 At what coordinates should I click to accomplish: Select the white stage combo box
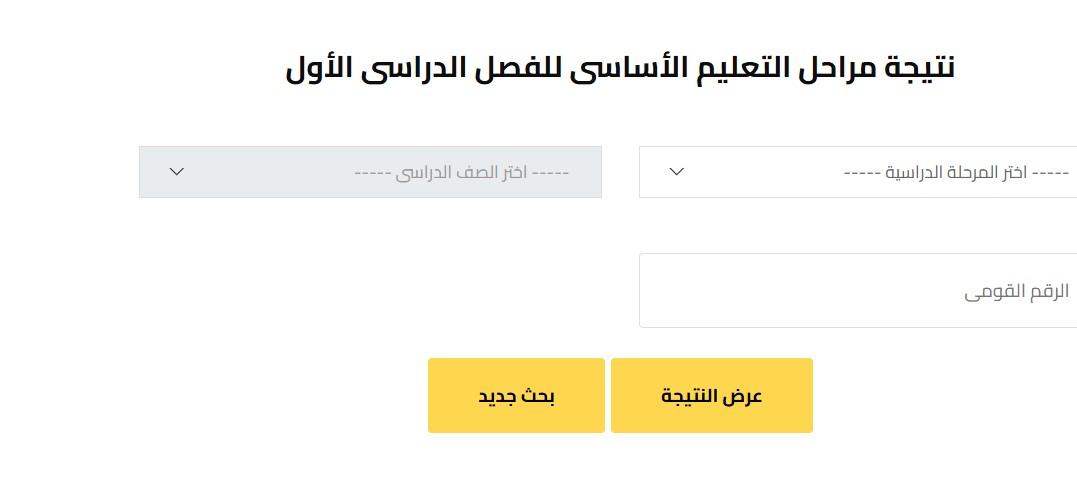click(858, 171)
